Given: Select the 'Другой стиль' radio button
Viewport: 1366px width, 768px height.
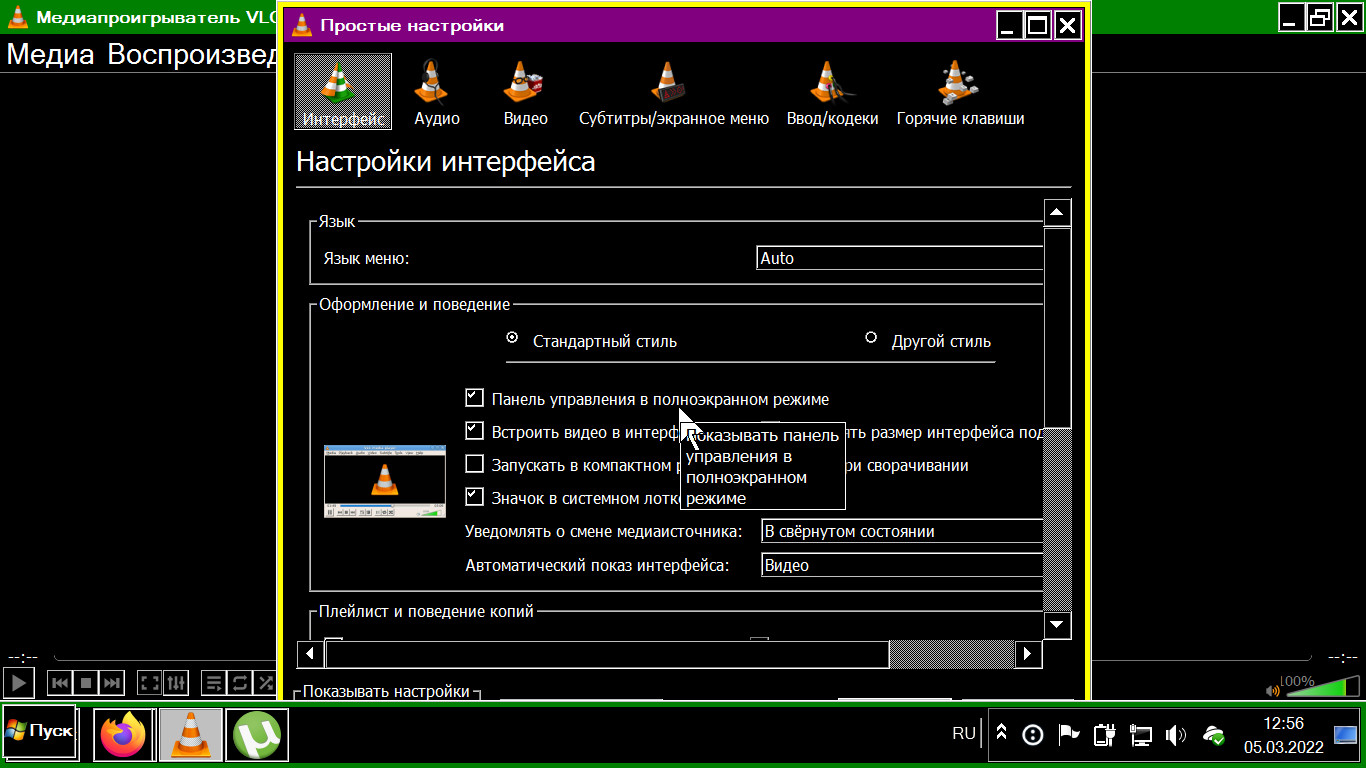Looking at the screenshot, I should [871, 338].
